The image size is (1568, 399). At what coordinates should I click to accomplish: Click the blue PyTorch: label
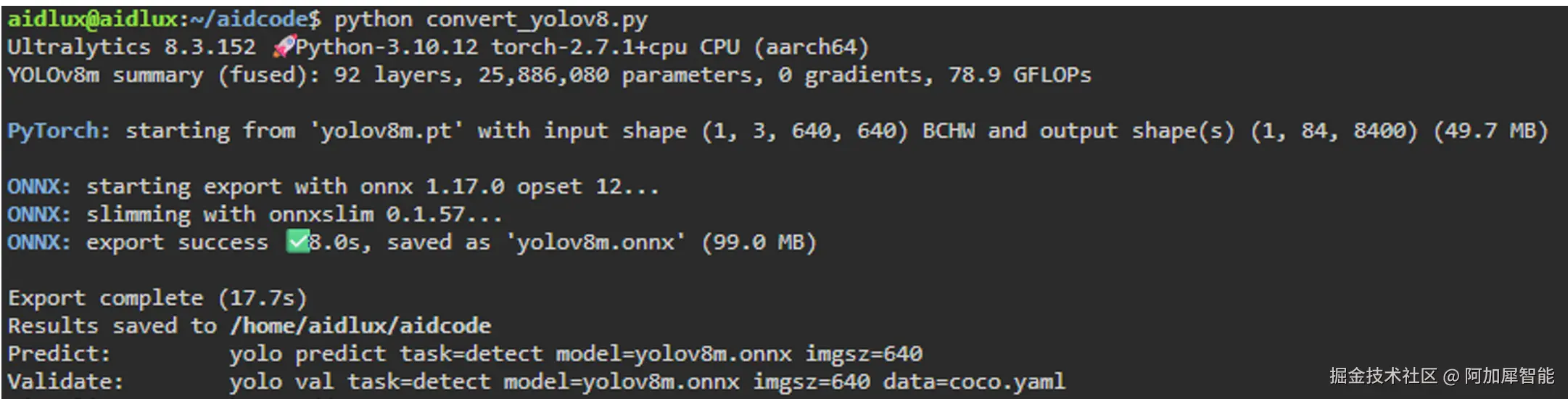tap(59, 131)
